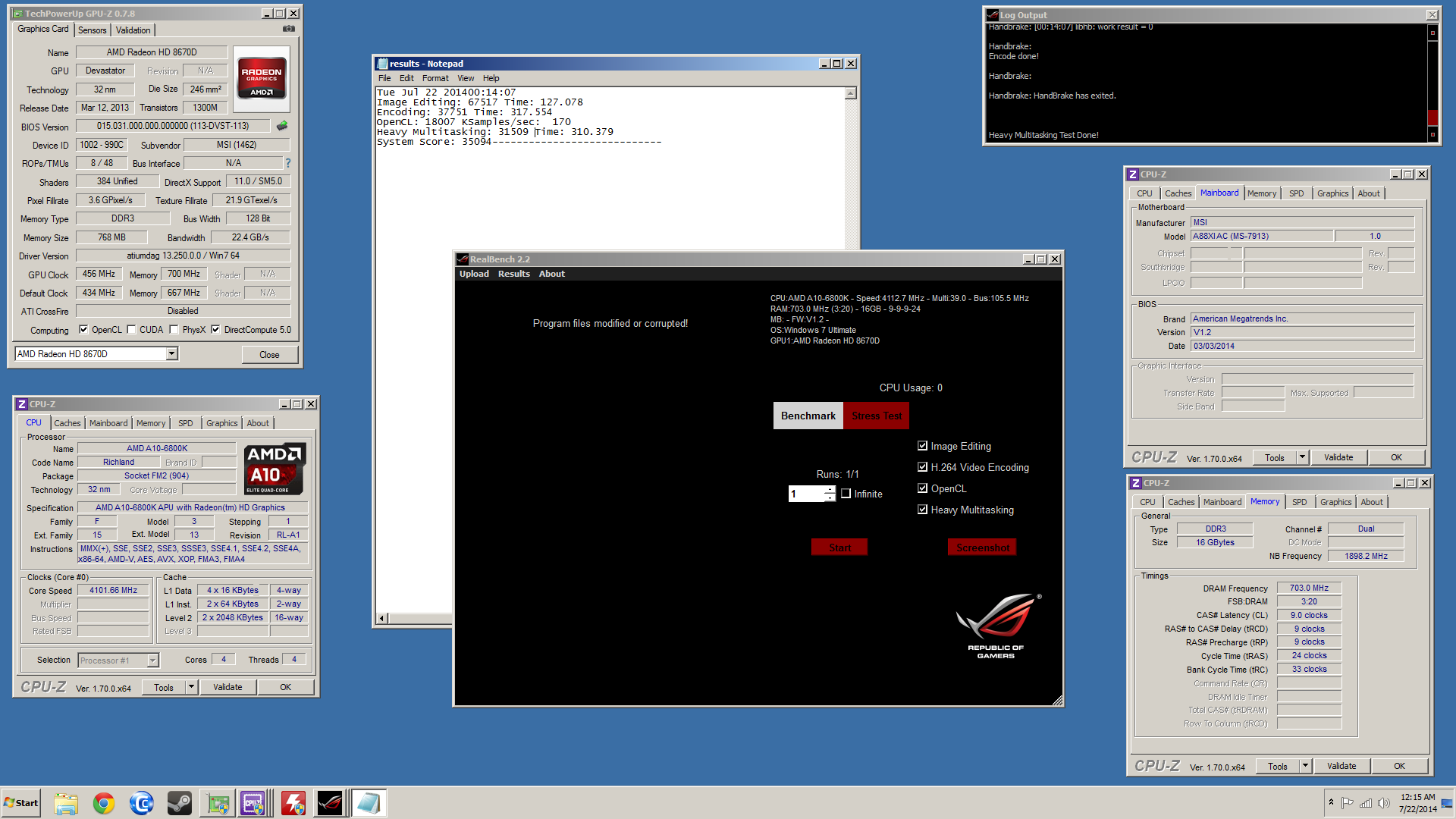
Task: Open the blue C application in taskbar
Action: pos(142,803)
